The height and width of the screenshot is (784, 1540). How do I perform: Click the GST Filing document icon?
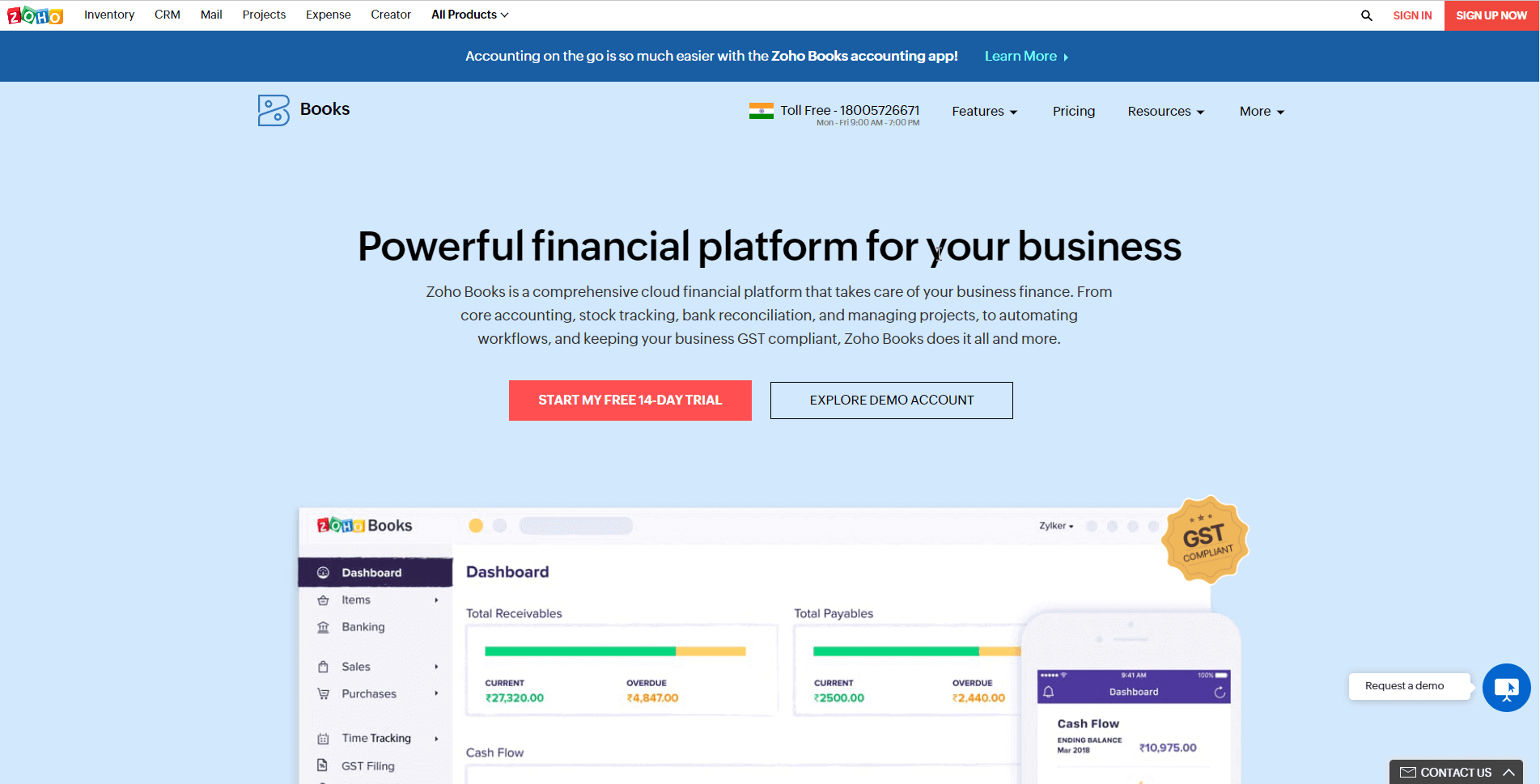coord(322,765)
